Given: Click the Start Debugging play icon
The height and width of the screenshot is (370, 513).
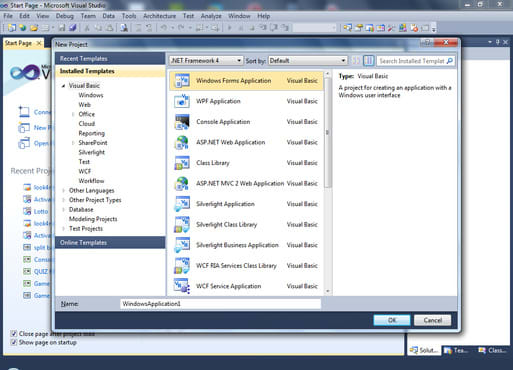Looking at the screenshot, I should point(230,28).
